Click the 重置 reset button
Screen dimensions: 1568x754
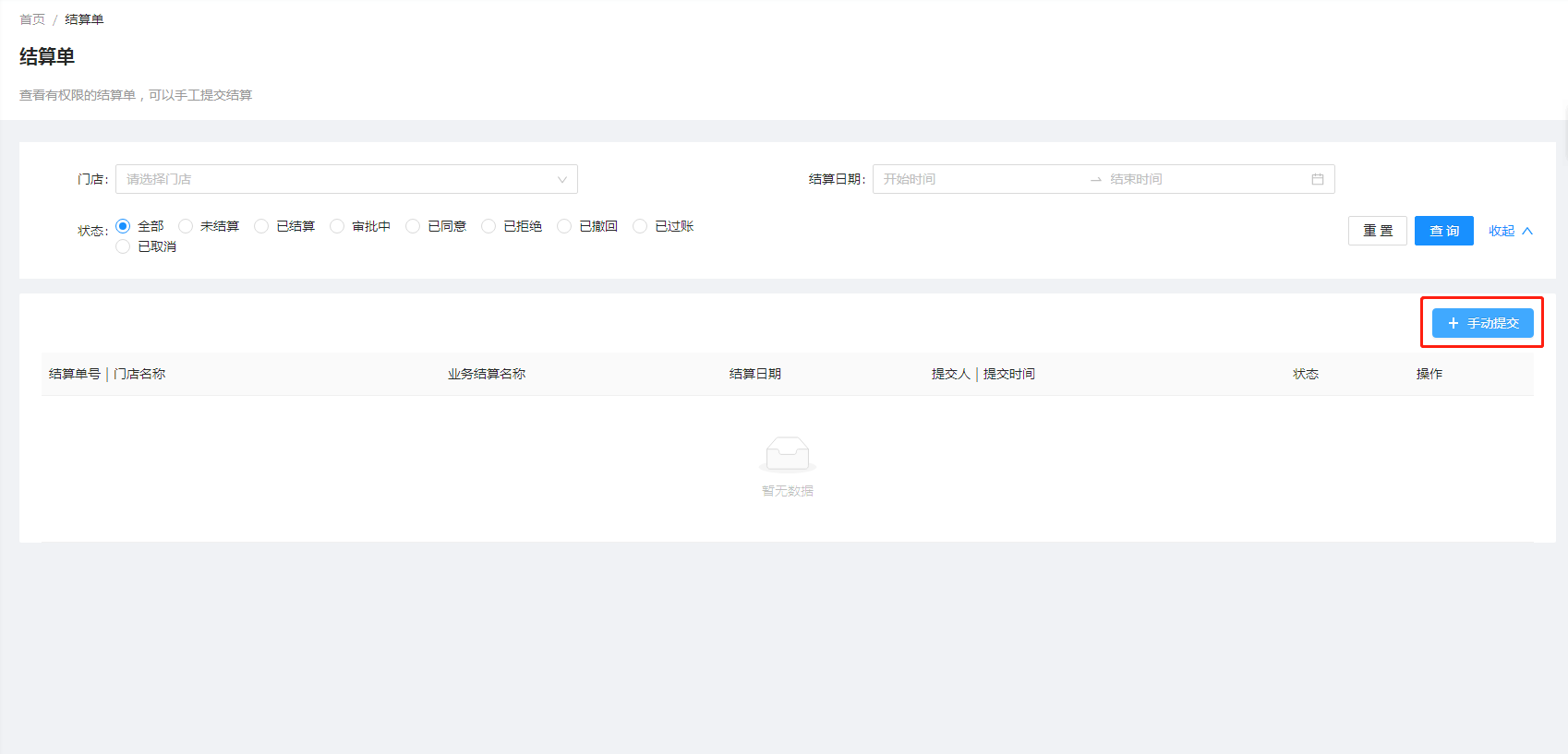(x=1378, y=231)
